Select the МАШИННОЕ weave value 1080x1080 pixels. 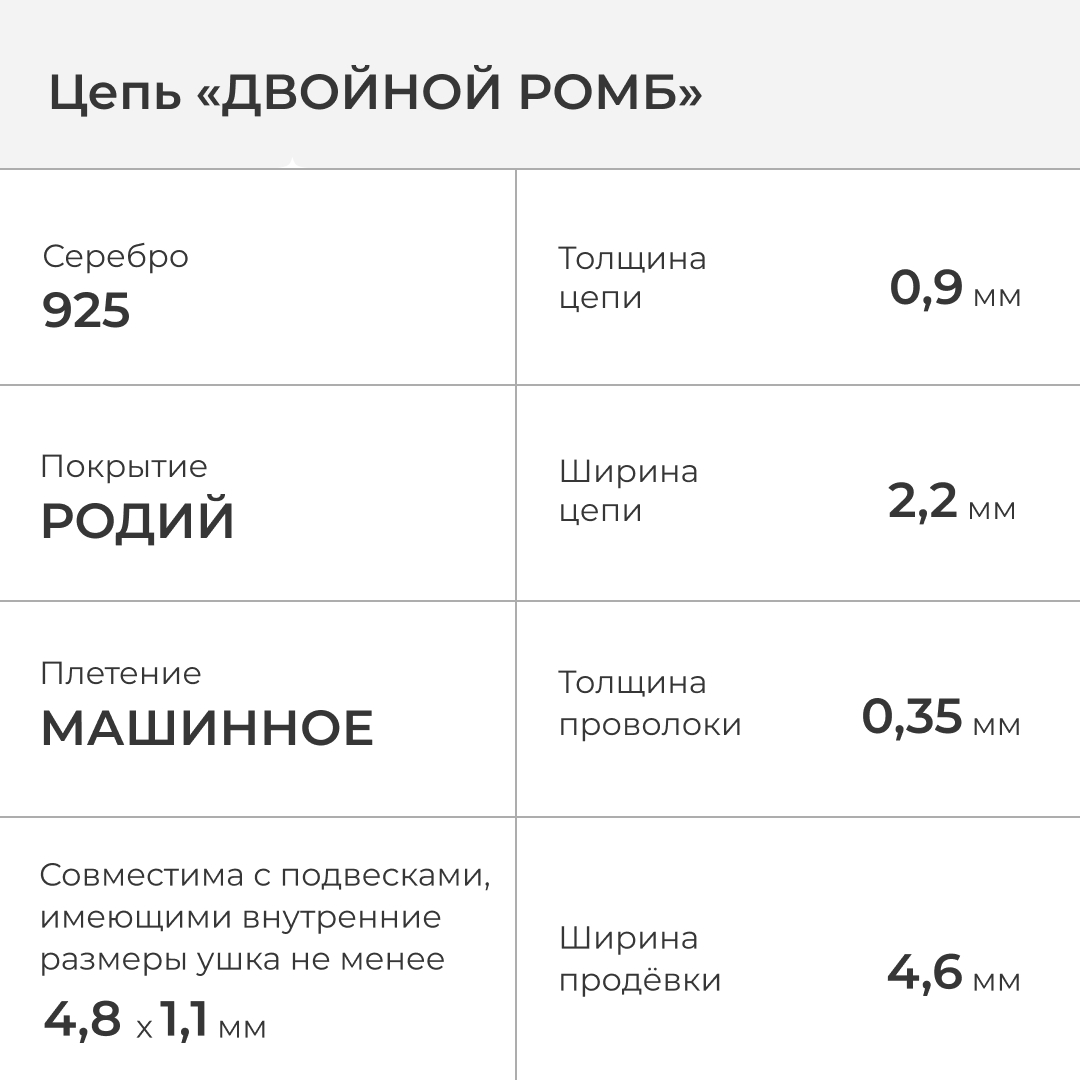[x=207, y=728]
